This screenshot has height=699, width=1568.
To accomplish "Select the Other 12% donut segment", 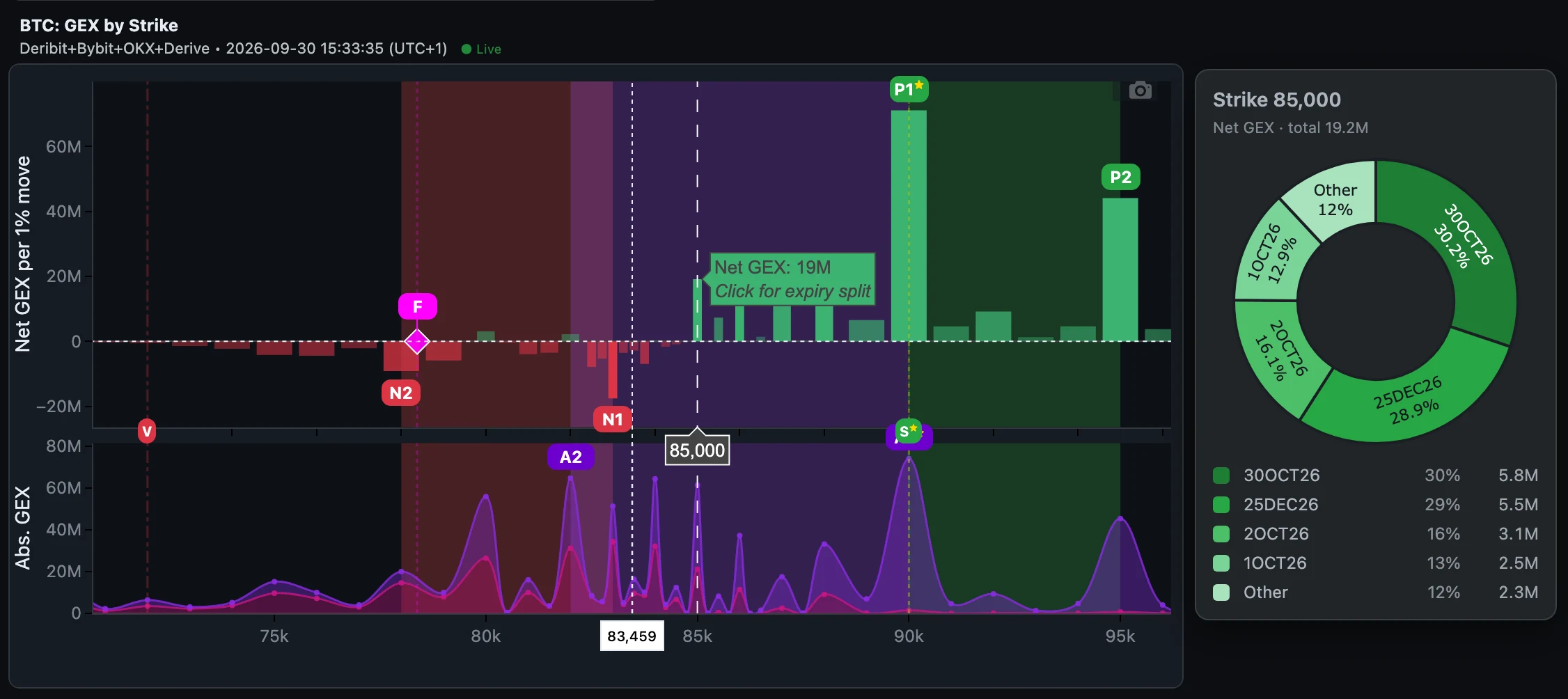I will [1335, 200].
